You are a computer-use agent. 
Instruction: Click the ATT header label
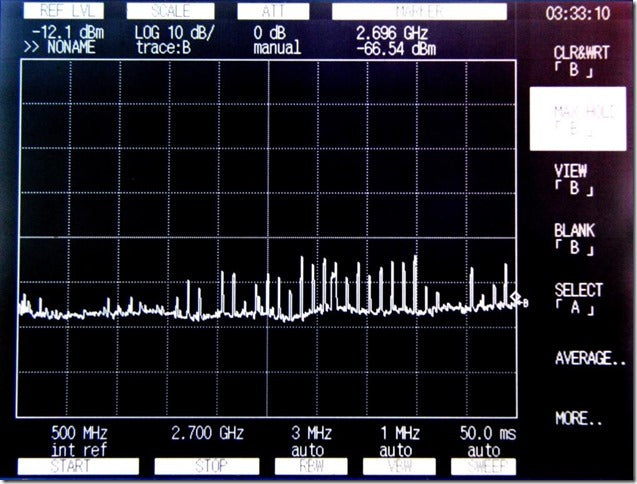click(x=273, y=12)
